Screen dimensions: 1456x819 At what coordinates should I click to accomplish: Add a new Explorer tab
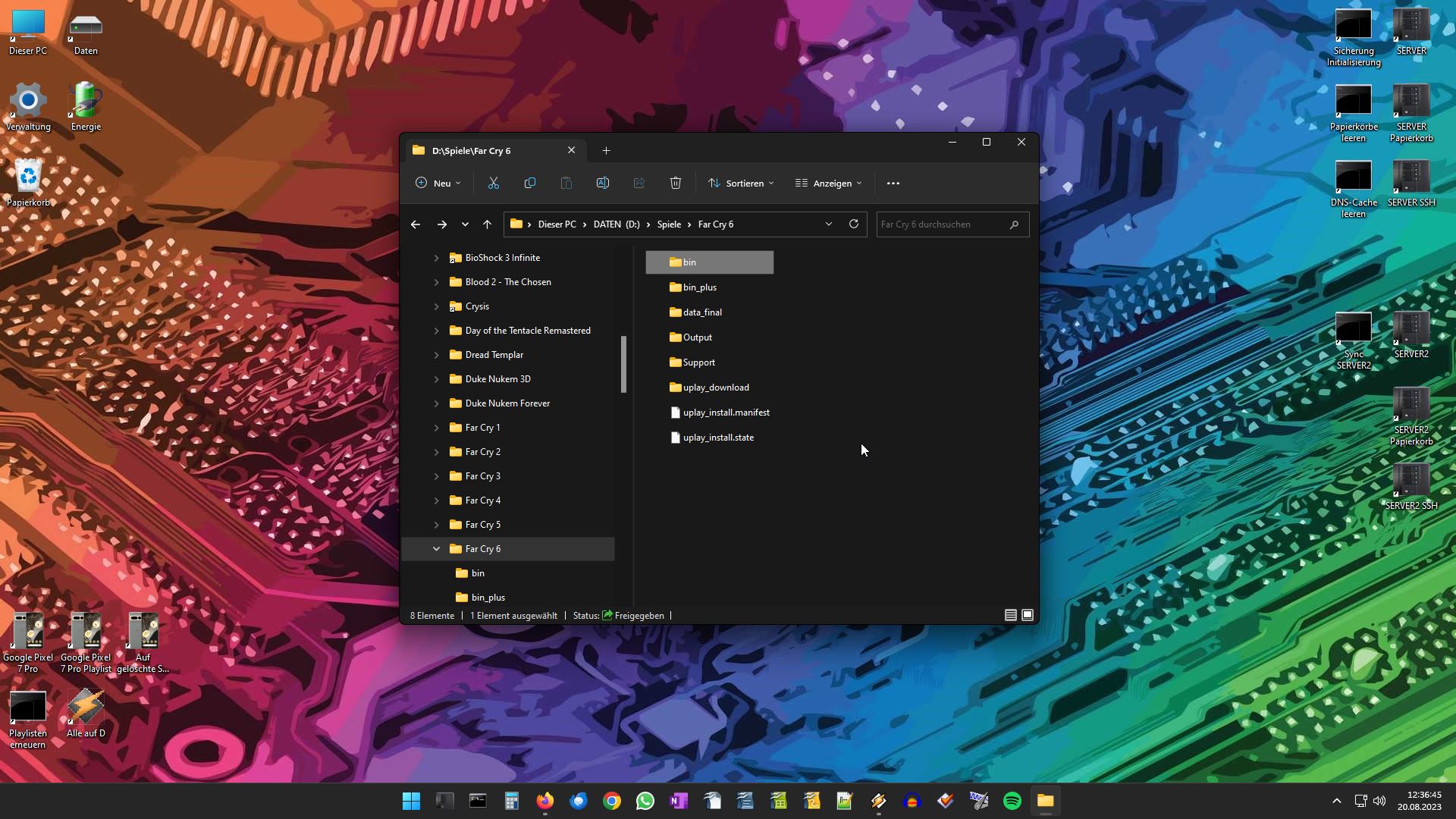pos(606,150)
